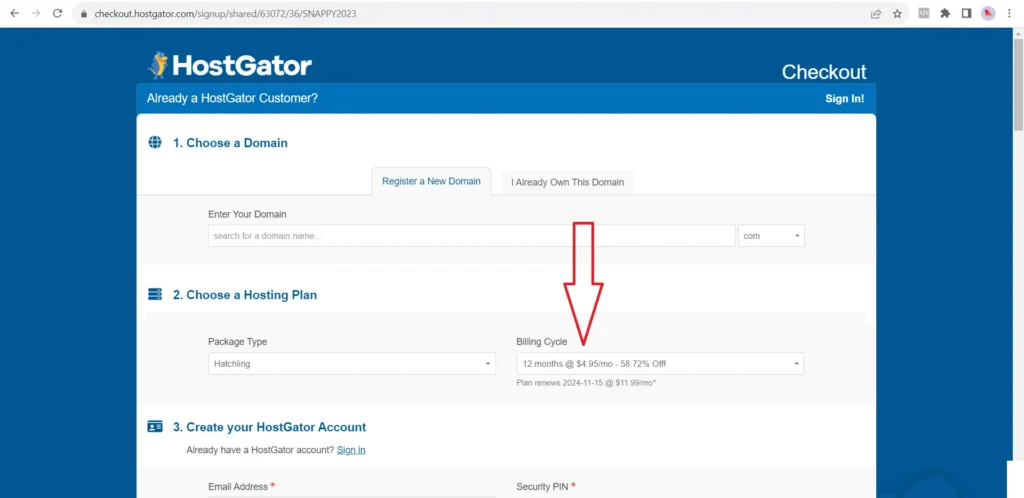1024x498 pixels.
Task: Open the Billing Cycle dropdown
Action: click(660, 364)
